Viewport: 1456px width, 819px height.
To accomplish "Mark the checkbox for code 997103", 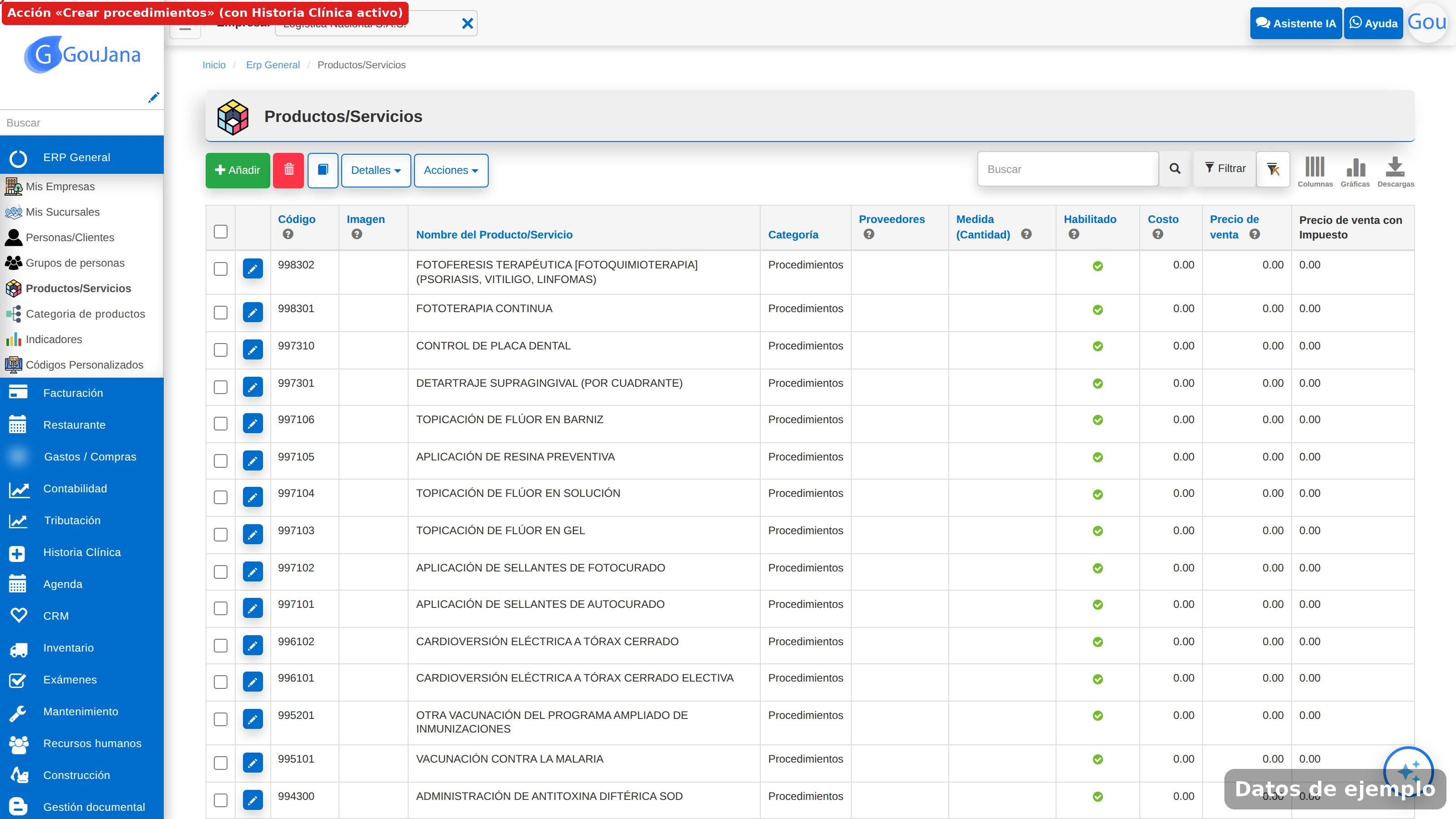I will [220, 535].
